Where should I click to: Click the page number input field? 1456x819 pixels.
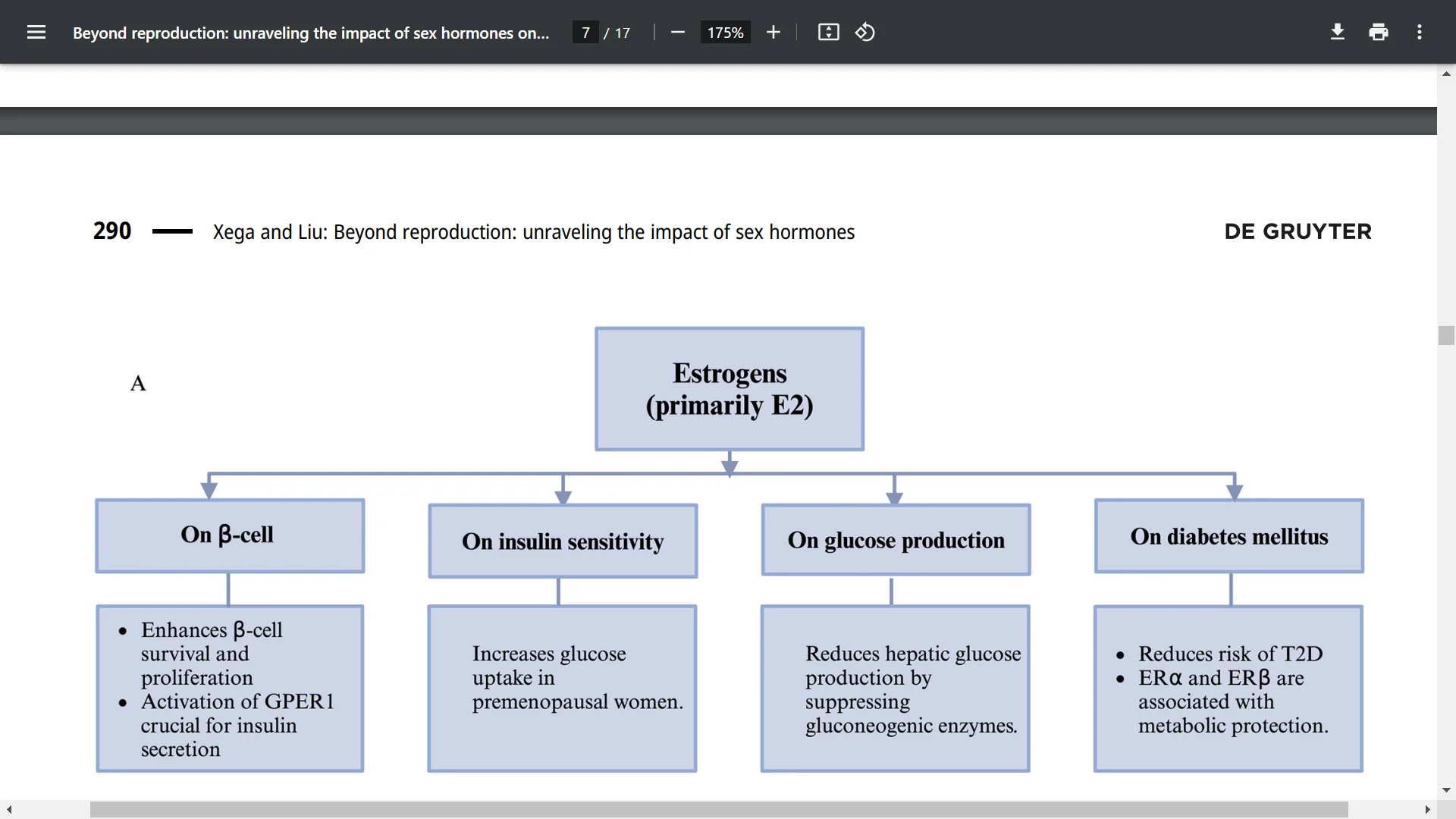coord(585,33)
